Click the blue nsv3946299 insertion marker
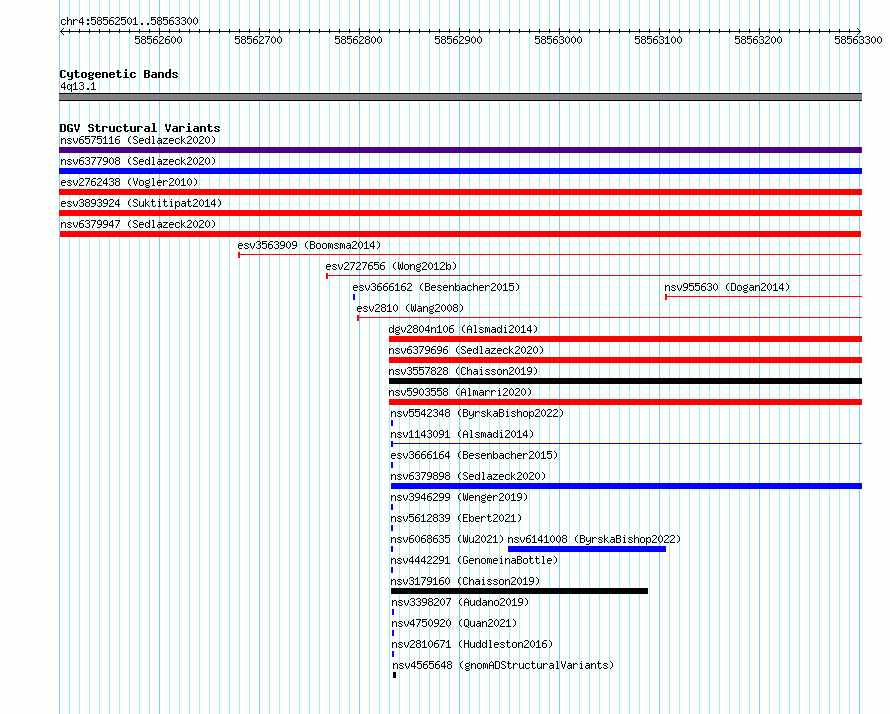This screenshot has width=890, height=714. pyautogui.click(x=392, y=507)
